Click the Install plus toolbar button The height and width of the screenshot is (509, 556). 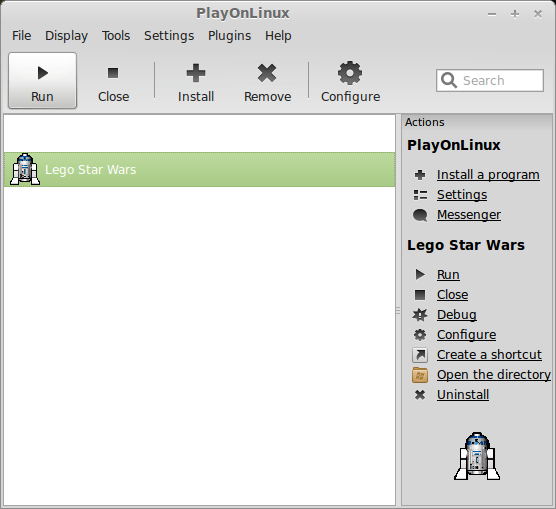196,82
